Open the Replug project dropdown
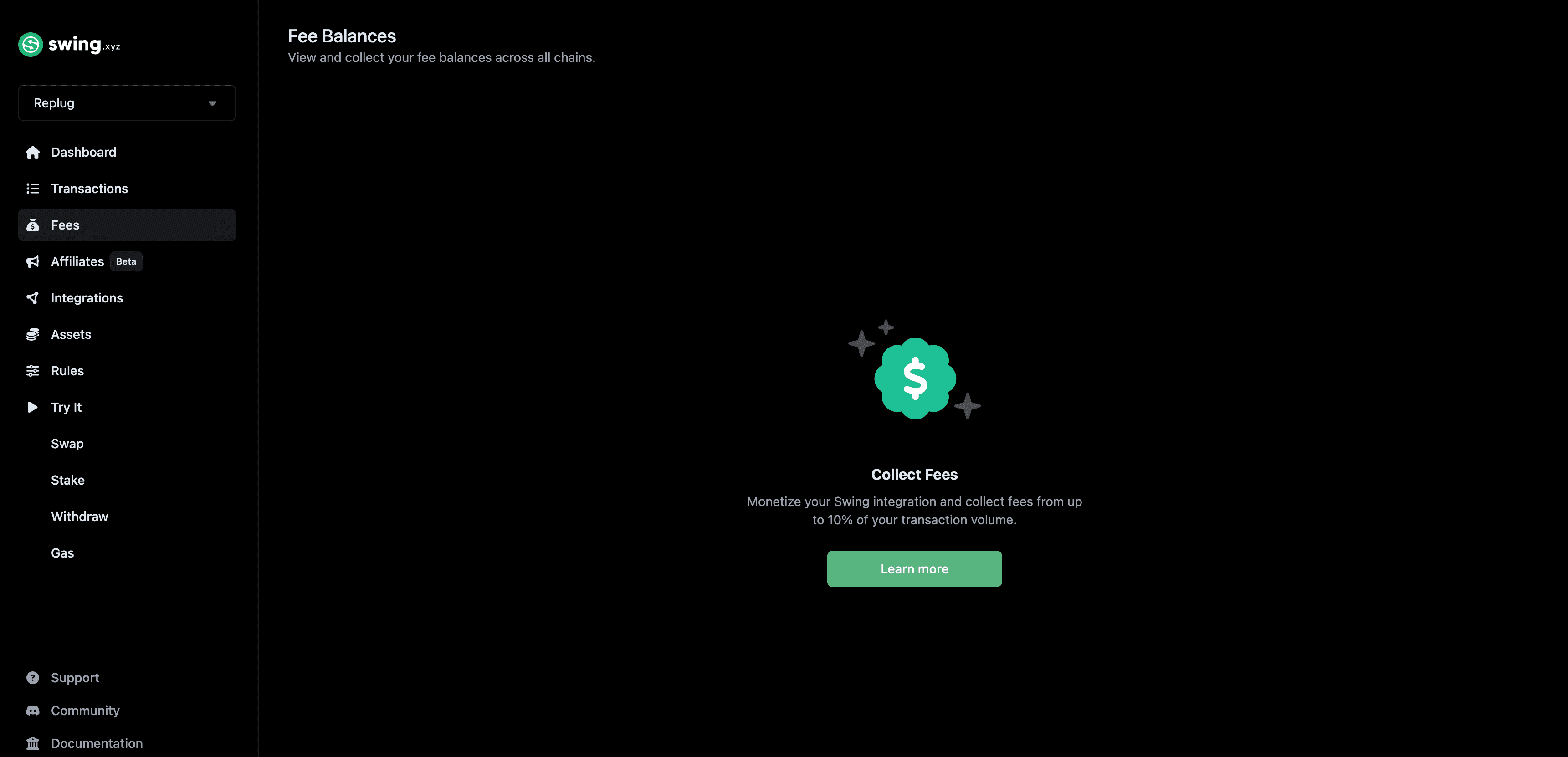1568x757 pixels. pos(127,102)
